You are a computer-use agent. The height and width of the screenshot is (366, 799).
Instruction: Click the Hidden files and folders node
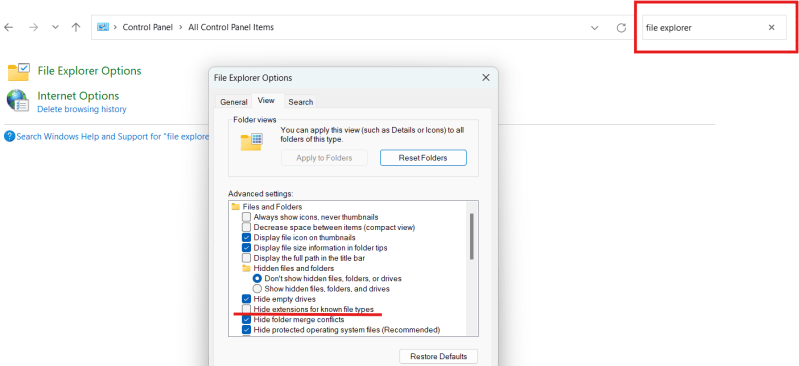click(x=288, y=268)
